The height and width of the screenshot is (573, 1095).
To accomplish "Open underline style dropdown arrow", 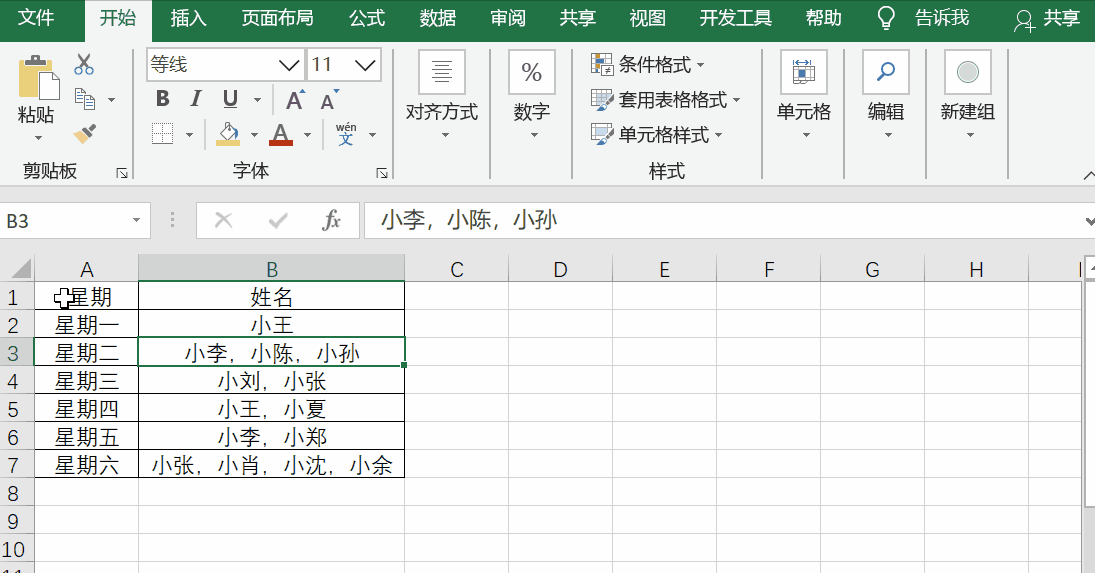I will 257,100.
